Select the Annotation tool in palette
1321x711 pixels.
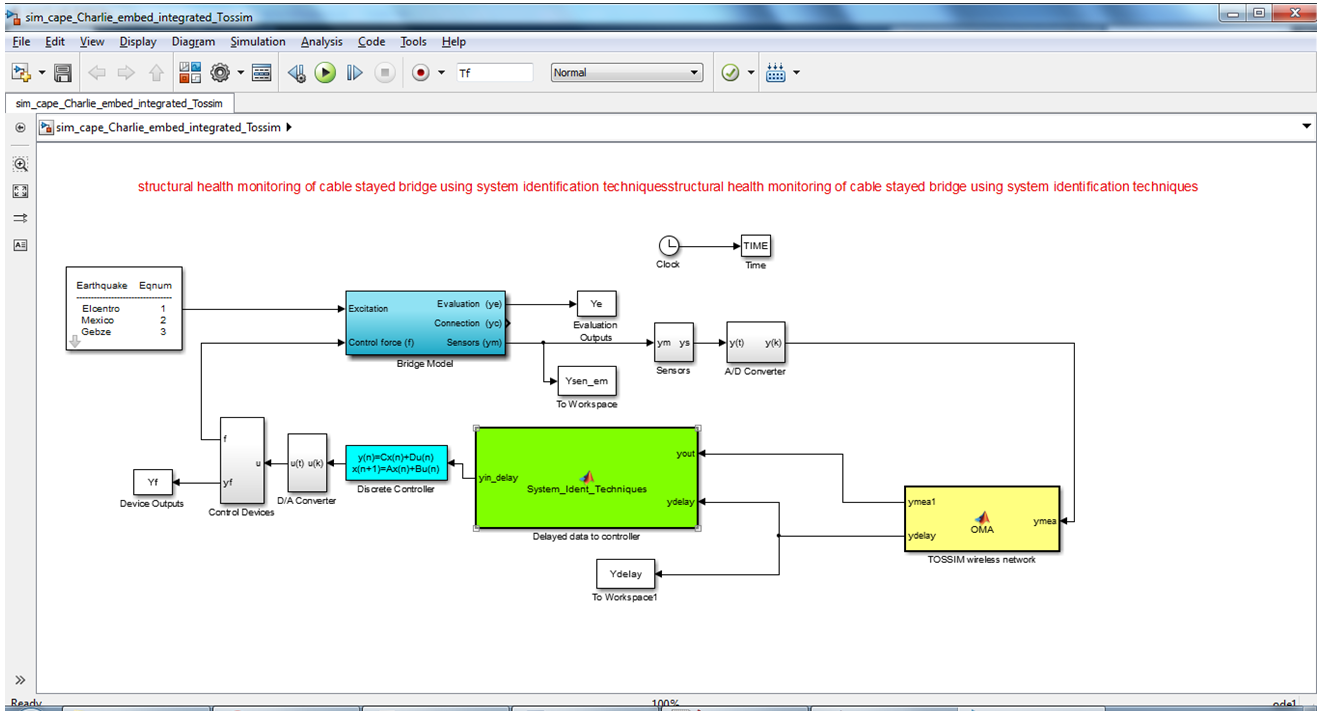click(20, 245)
